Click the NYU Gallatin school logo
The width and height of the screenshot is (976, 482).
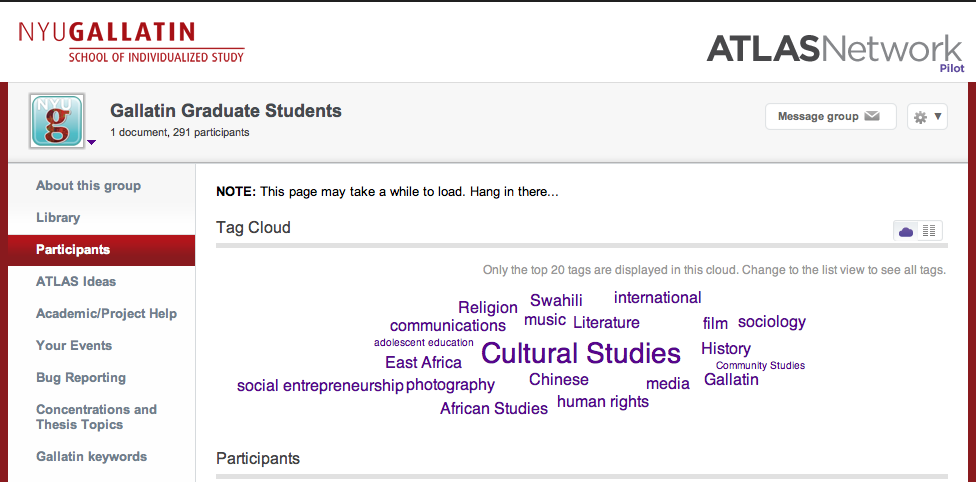coord(131,42)
